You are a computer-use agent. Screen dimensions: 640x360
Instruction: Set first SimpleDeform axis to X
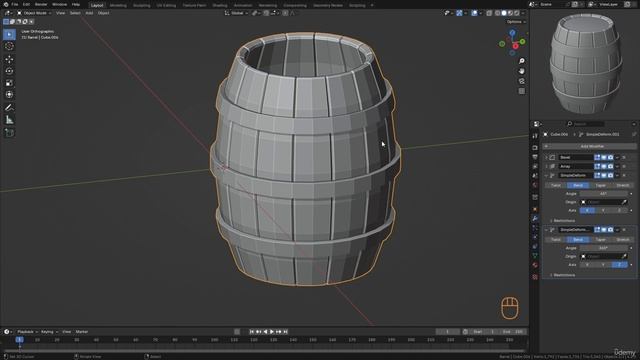click(x=587, y=211)
